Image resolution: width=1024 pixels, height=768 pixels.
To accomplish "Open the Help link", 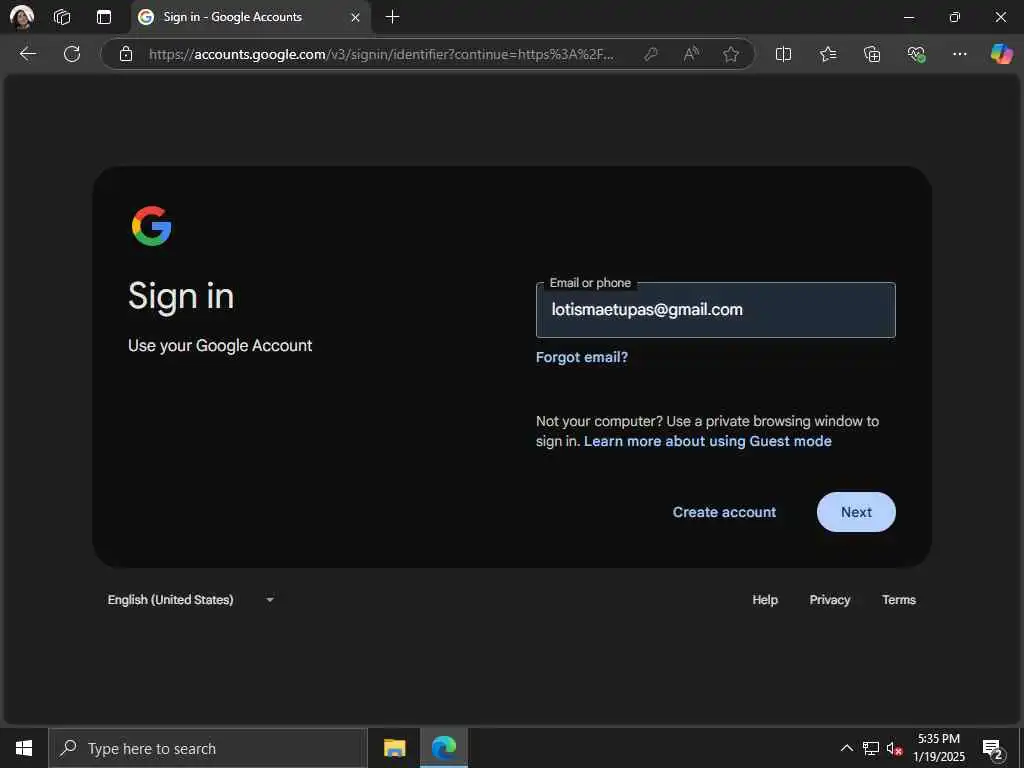I will pyautogui.click(x=765, y=600).
